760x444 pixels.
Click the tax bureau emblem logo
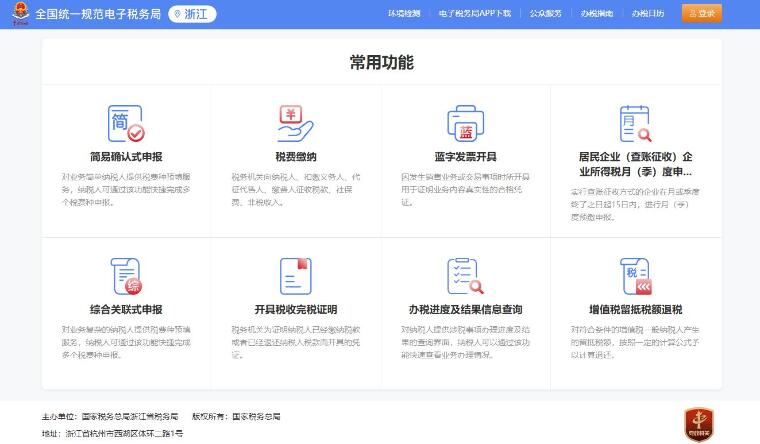[x=16, y=14]
